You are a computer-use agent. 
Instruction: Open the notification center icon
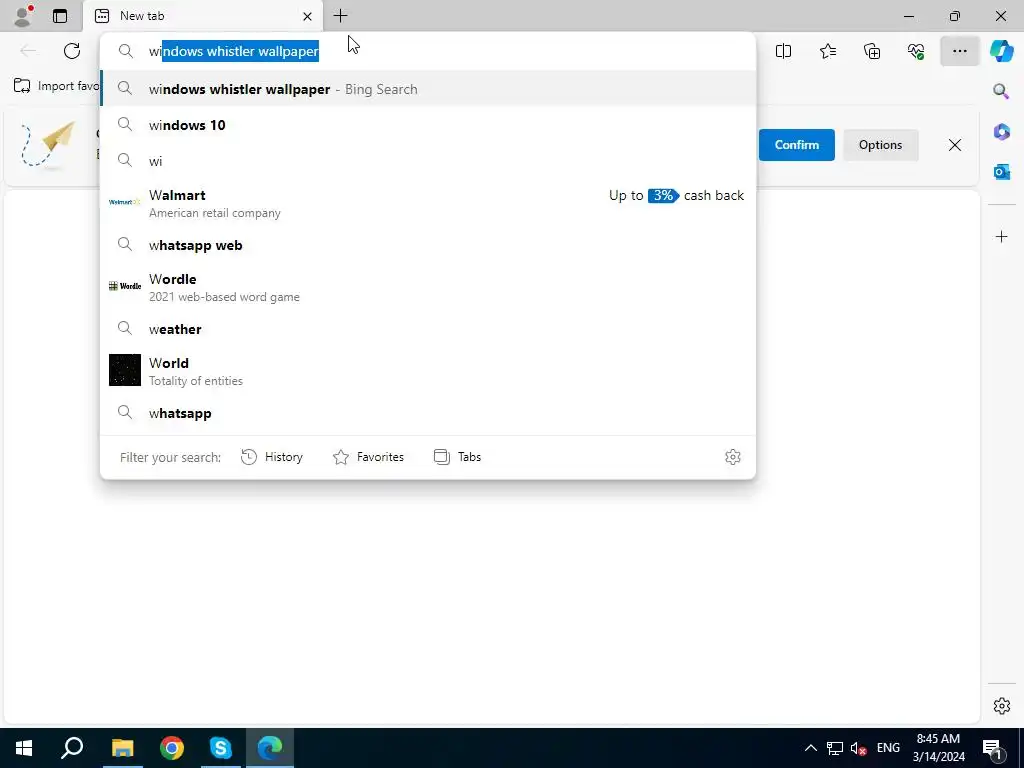tap(993, 748)
